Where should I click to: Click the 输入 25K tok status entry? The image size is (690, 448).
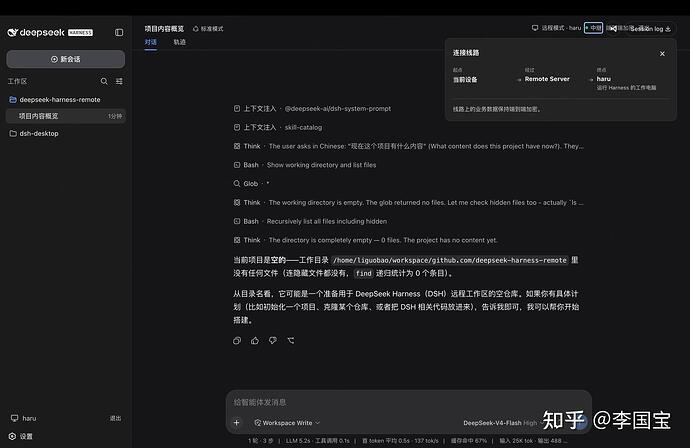coord(516,441)
